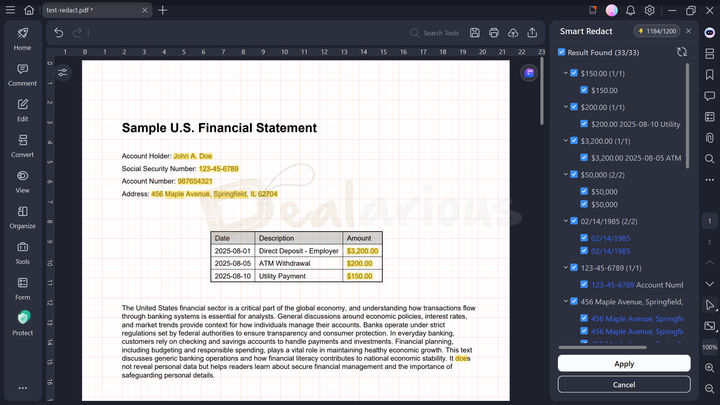Open the Protect tool
The height and width of the screenshot is (405, 720).
point(22,323)
